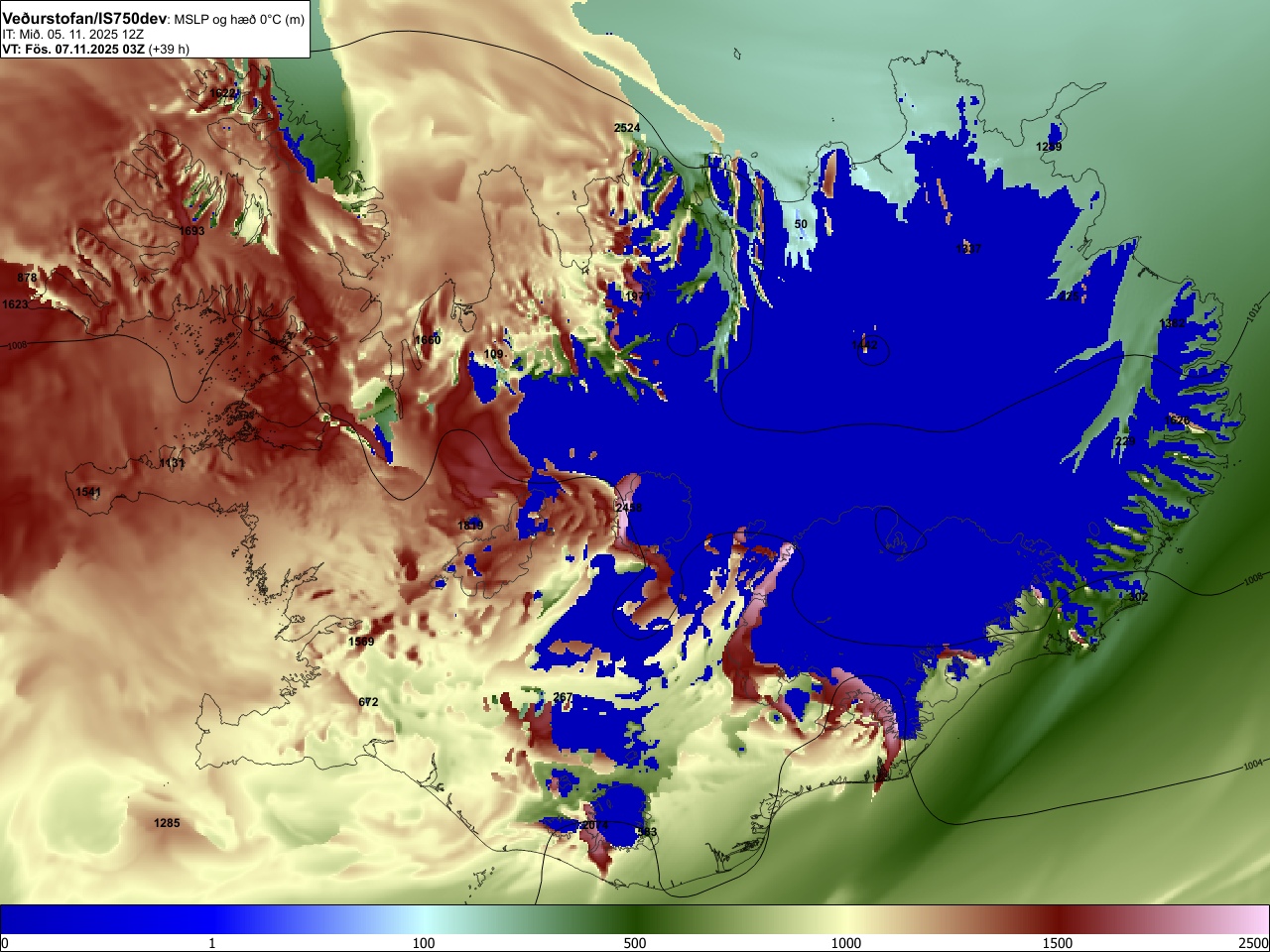This screenshot has width=1270, height=952.
Task: Click the 50 height value on the map
Action: pyautogui.click(x=801, y=224)
